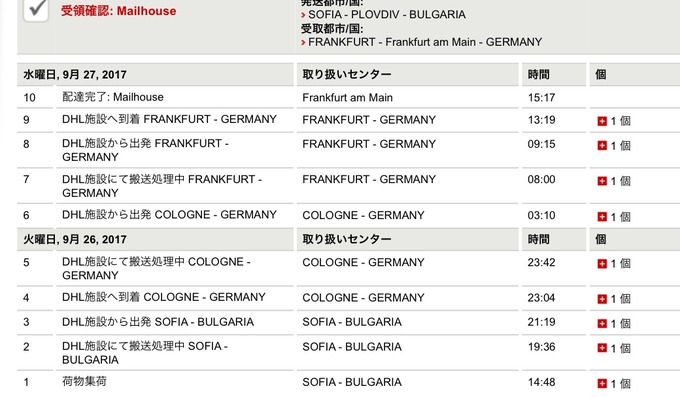
Task: Expand pieces for 14:48 shipment pickup row
Action: tap(602, 383)
